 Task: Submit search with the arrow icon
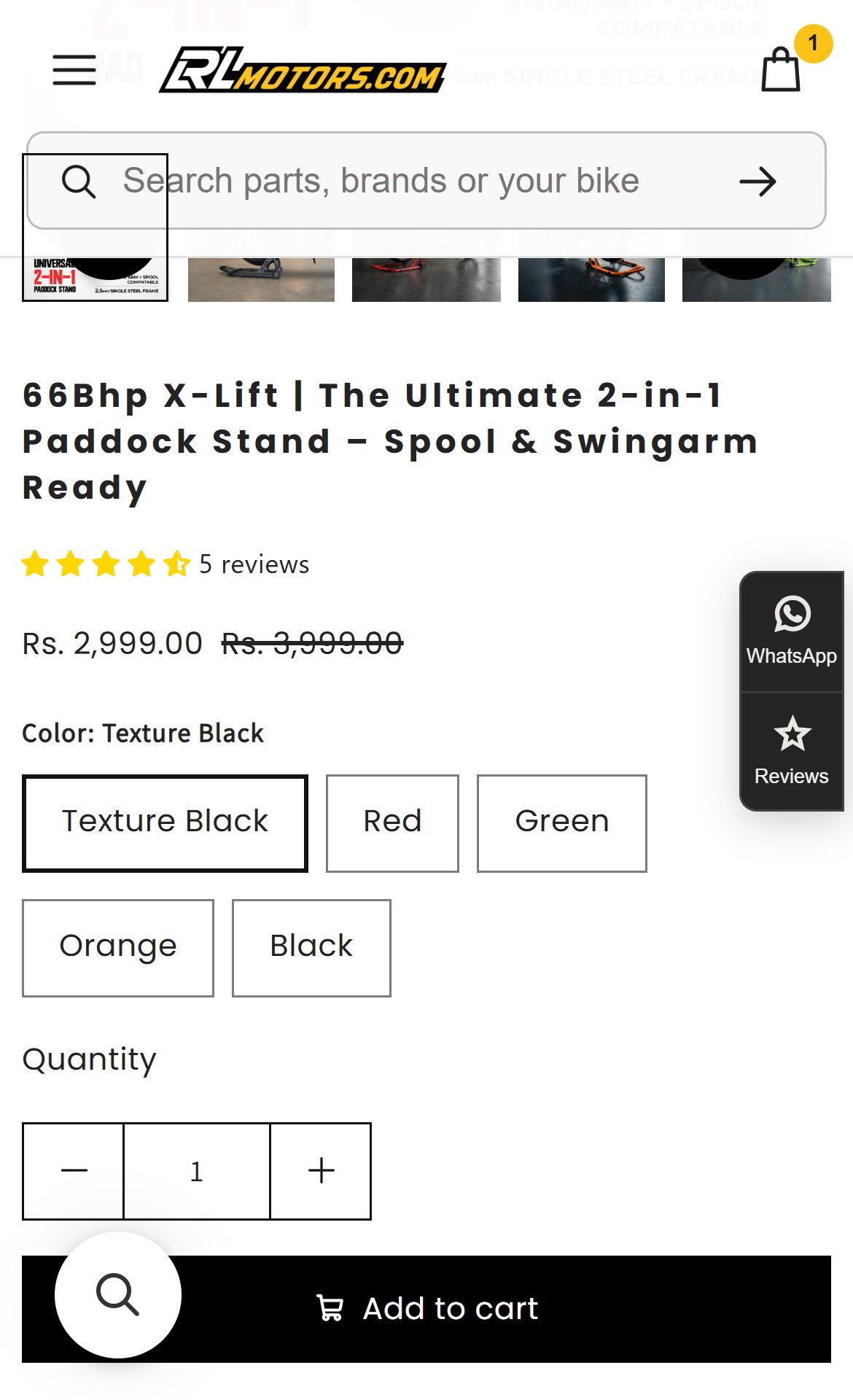click(757, 182)
